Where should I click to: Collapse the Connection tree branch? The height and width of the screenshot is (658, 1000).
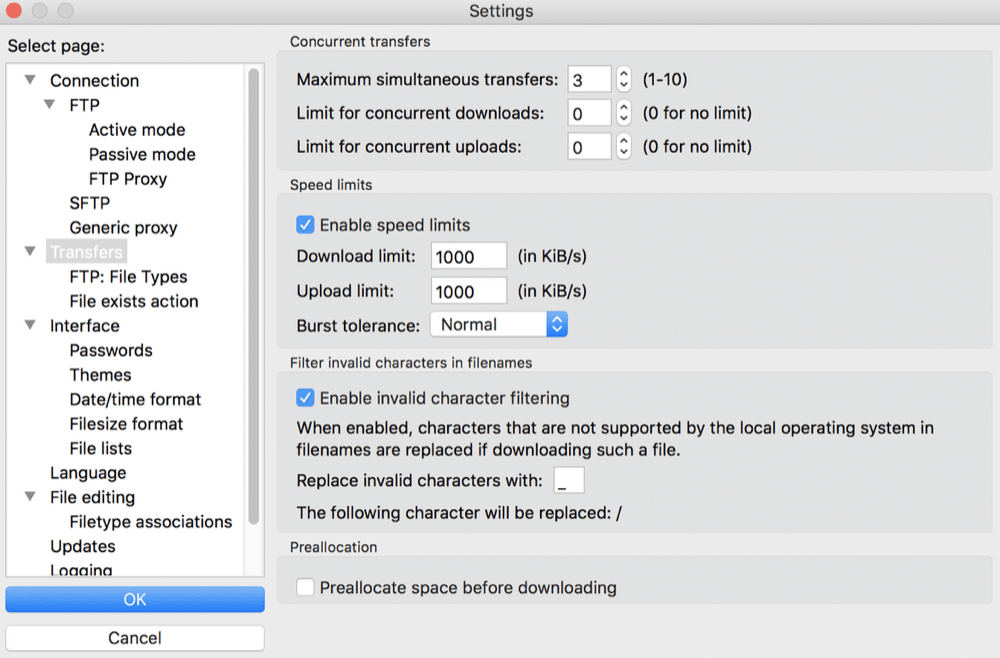point(29,80)
